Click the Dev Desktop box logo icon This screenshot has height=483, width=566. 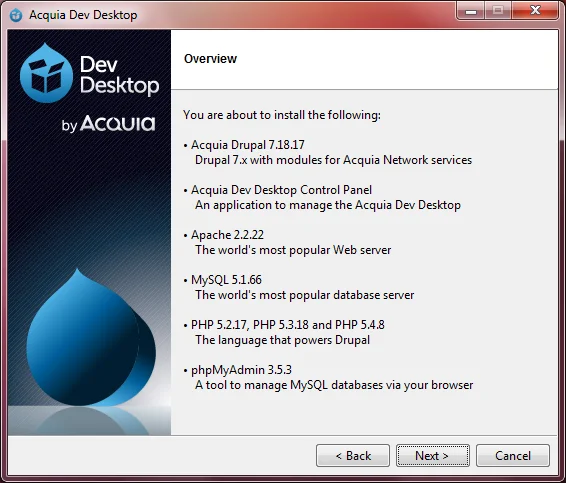[x=46, y=73]
